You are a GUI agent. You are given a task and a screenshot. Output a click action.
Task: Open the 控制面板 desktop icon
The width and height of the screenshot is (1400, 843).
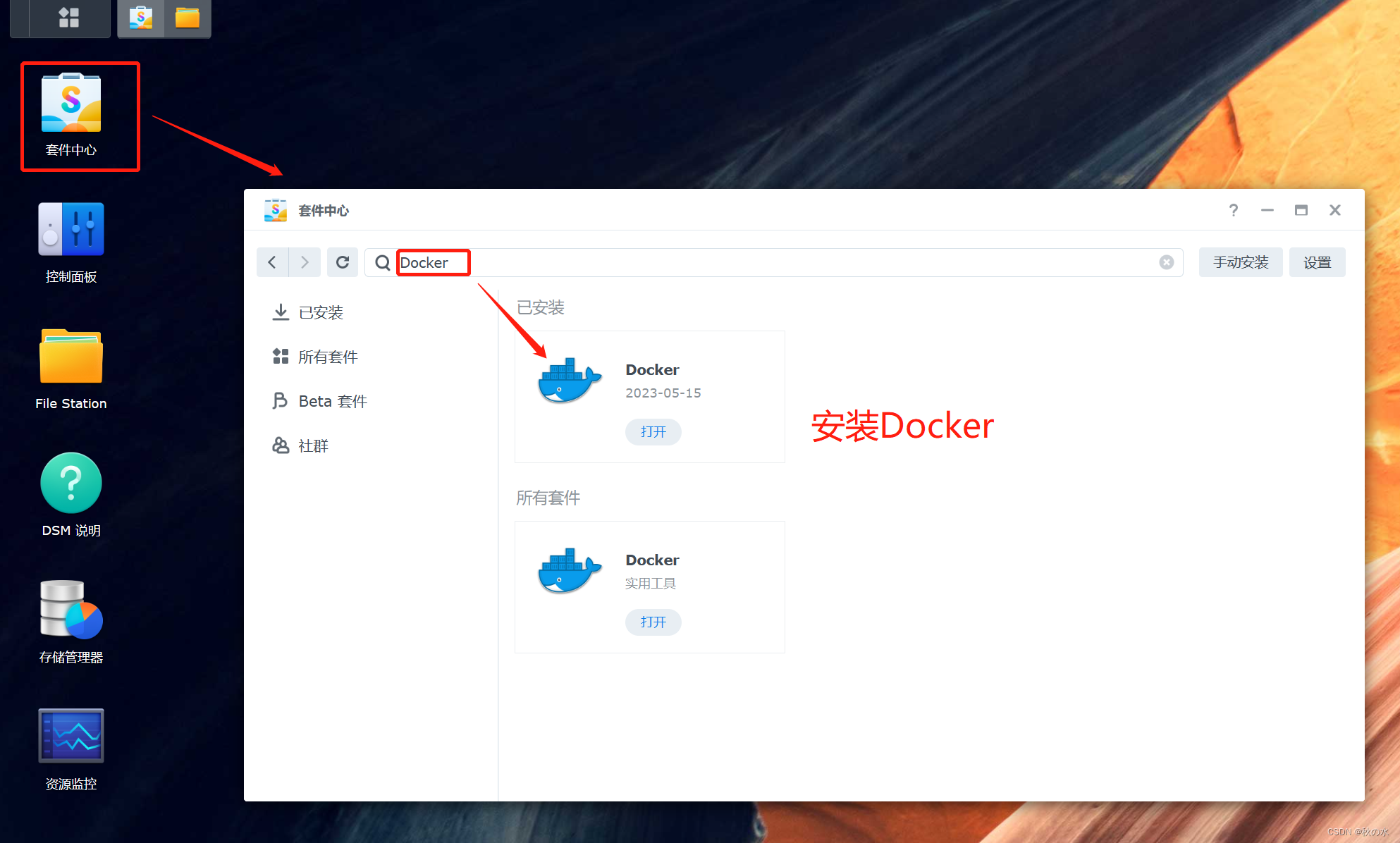[x=71, y=230]
